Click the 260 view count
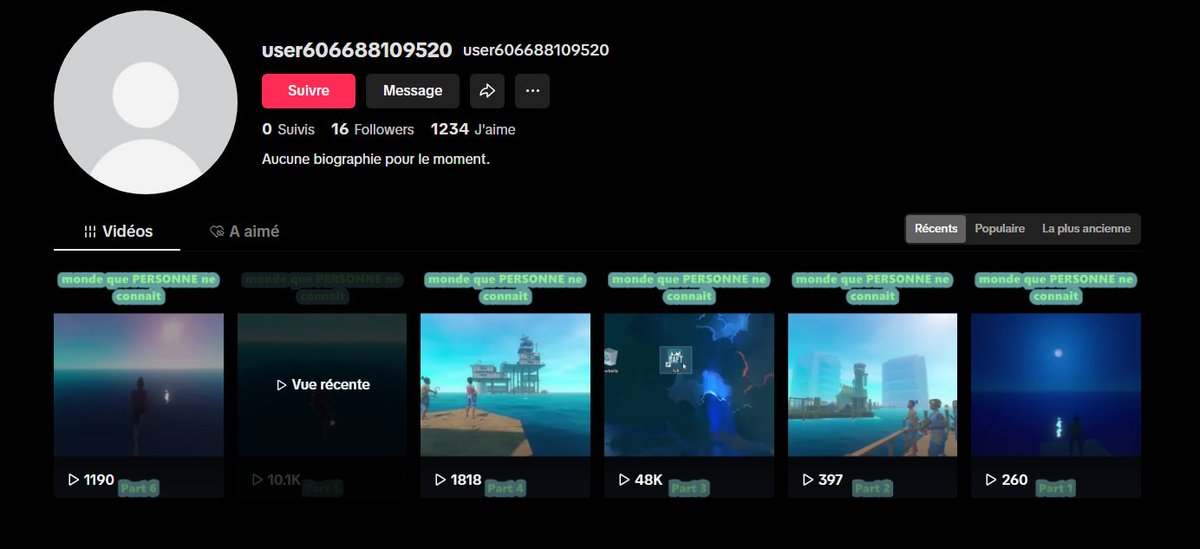Viewport: 1200px width, 549px height. pos(1014,480)
